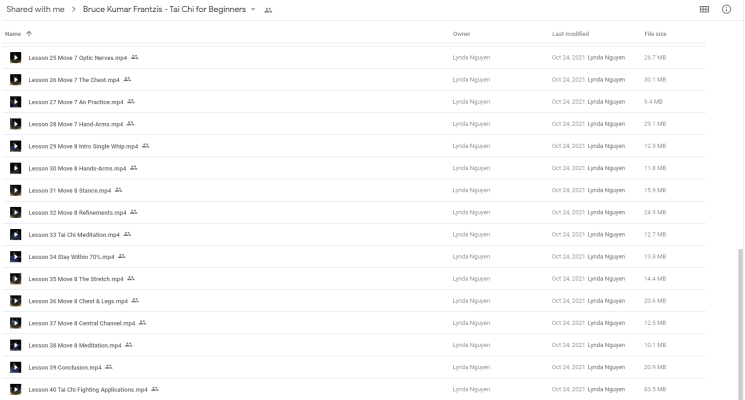Click video icon for Lesson 33 Tai Chi Meditation

tap(15, 234)
